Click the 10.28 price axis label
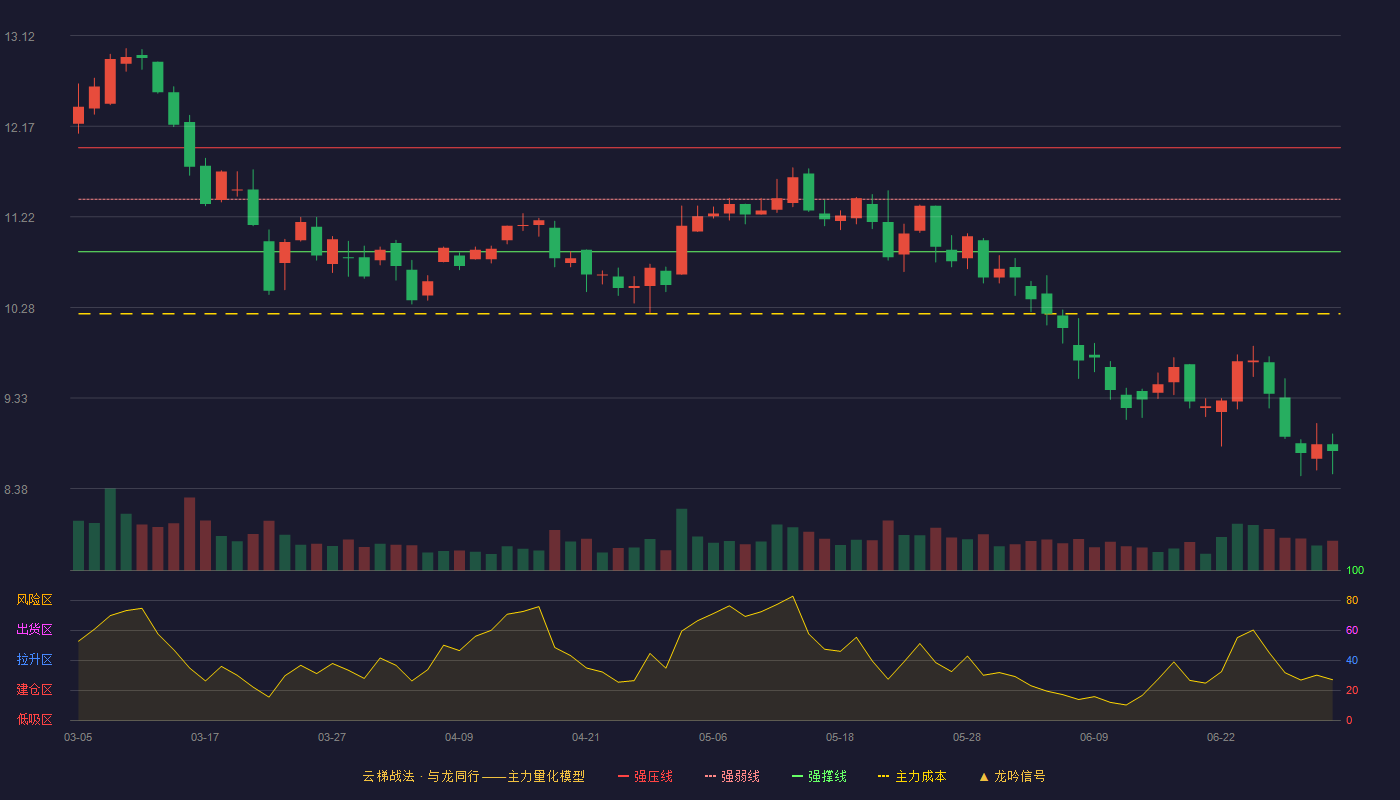This screenshot has height=800, width=1400. 19,309
